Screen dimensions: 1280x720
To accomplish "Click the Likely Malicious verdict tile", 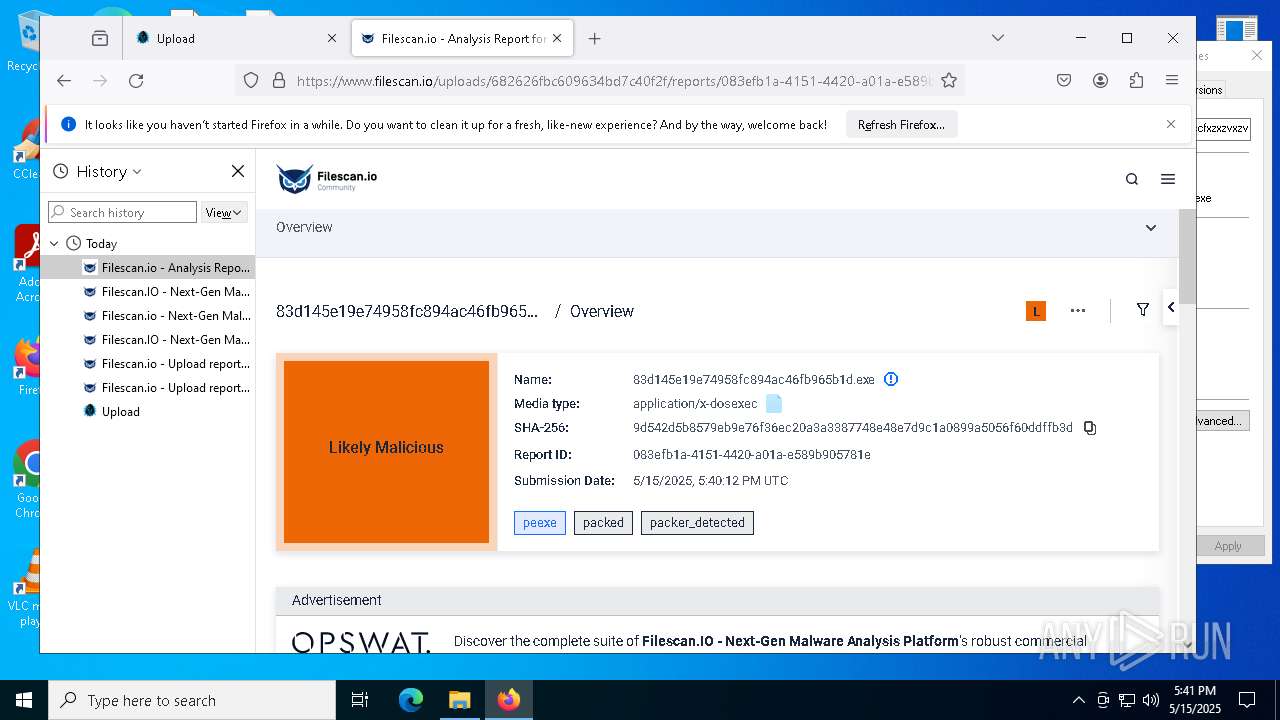I will pos(386,452).
